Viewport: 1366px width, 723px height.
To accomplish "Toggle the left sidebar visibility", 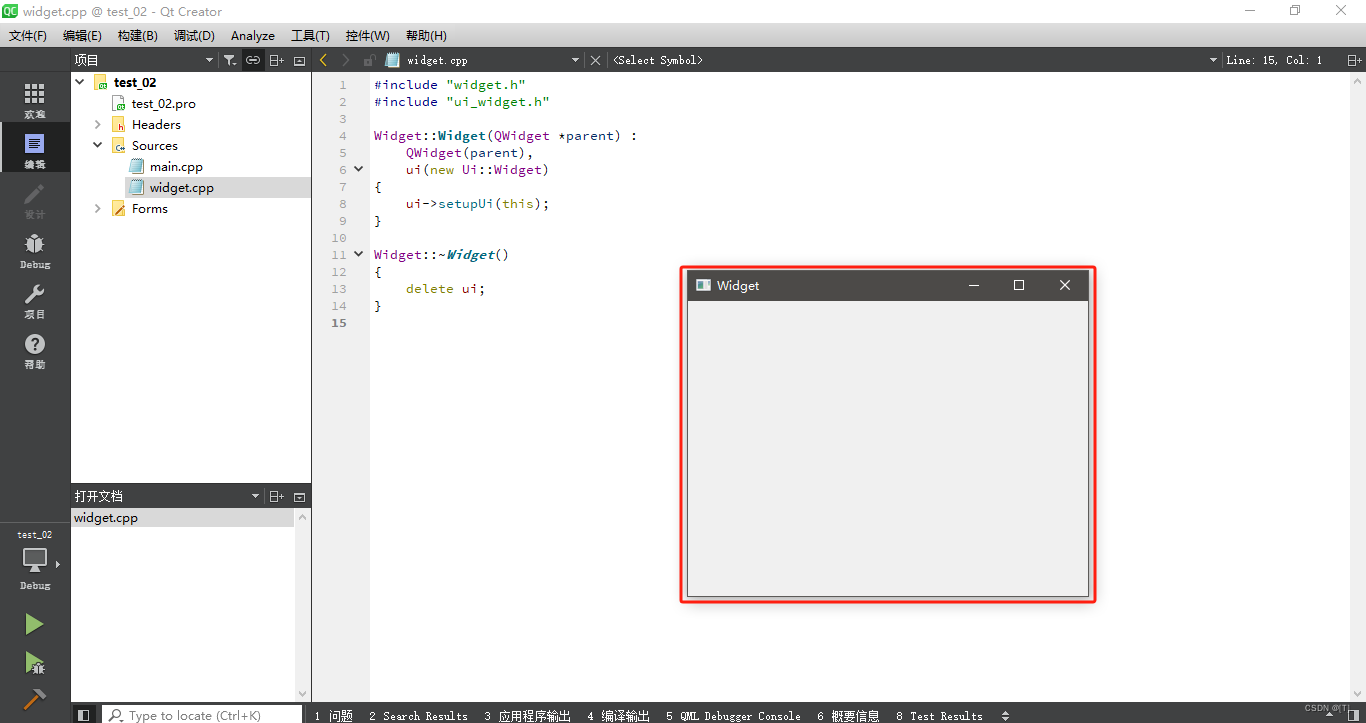I will [84, 715].
